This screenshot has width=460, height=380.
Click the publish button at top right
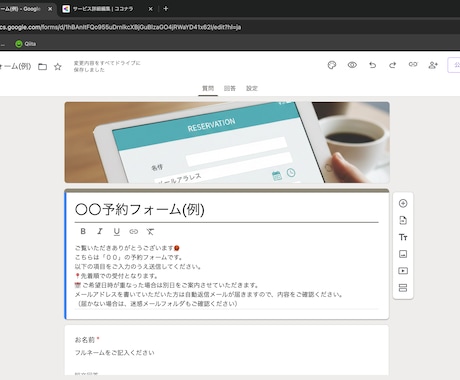click(454, 65)
